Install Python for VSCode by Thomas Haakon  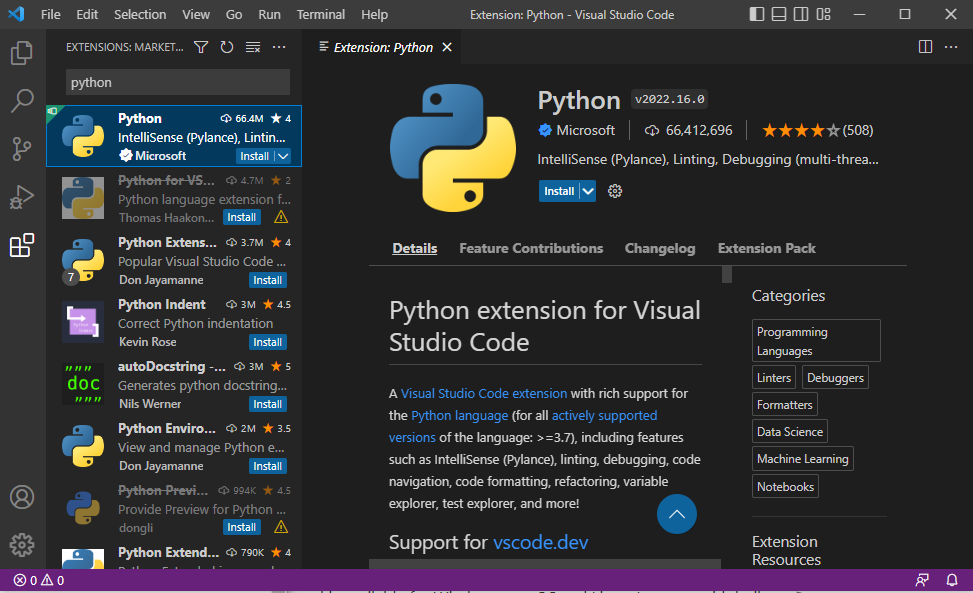(241, 217)
